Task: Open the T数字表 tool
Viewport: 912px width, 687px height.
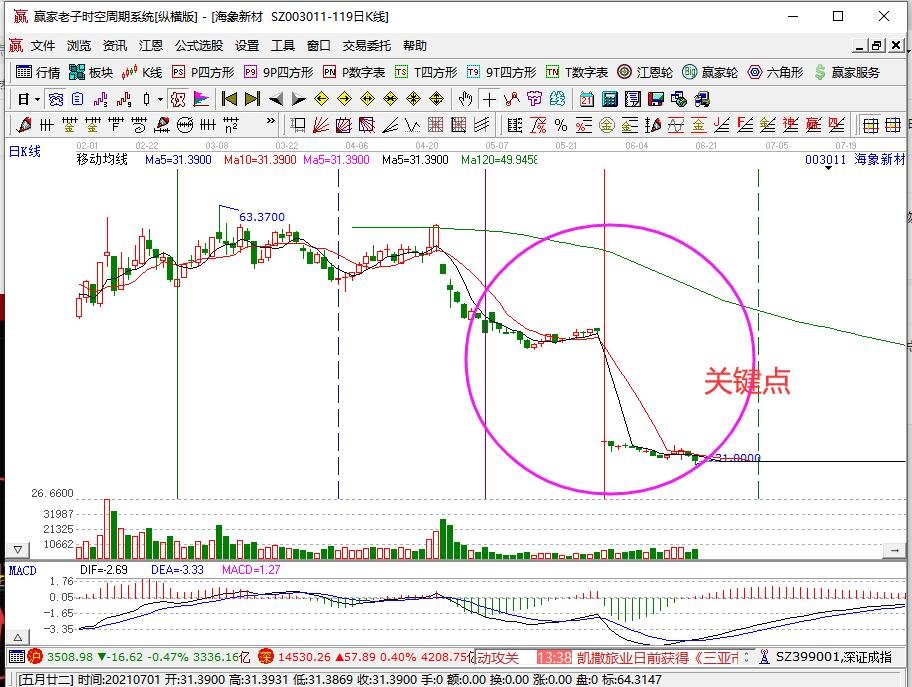Action: point(577,72)
